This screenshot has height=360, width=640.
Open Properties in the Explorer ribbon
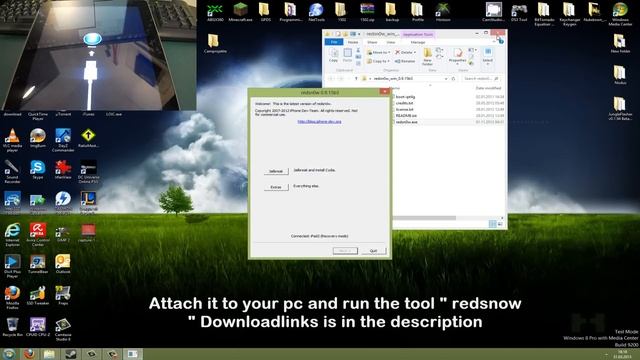pyautogui.click(x=458, y=56)
